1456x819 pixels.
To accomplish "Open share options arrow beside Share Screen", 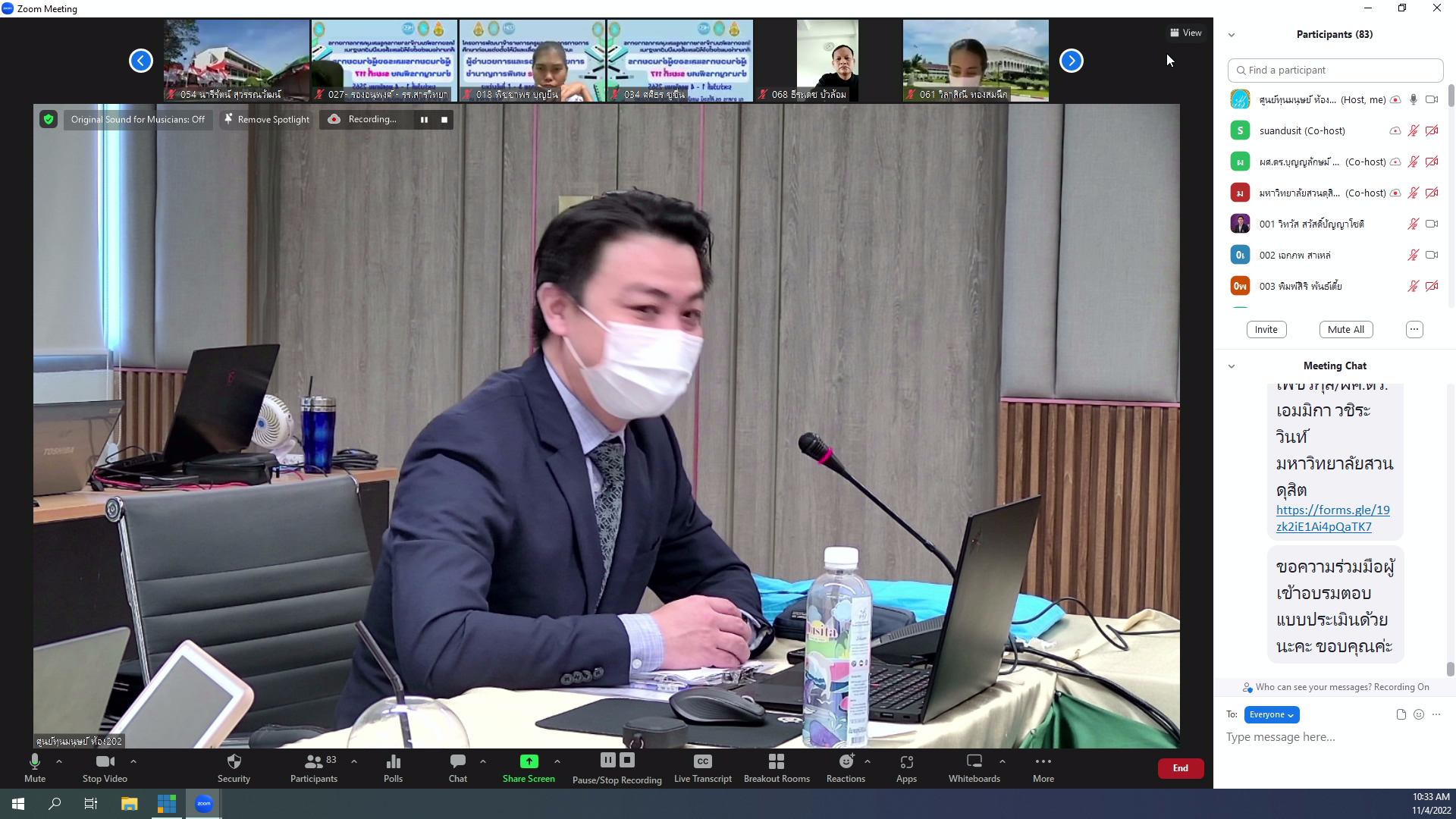I will point(557,761).
